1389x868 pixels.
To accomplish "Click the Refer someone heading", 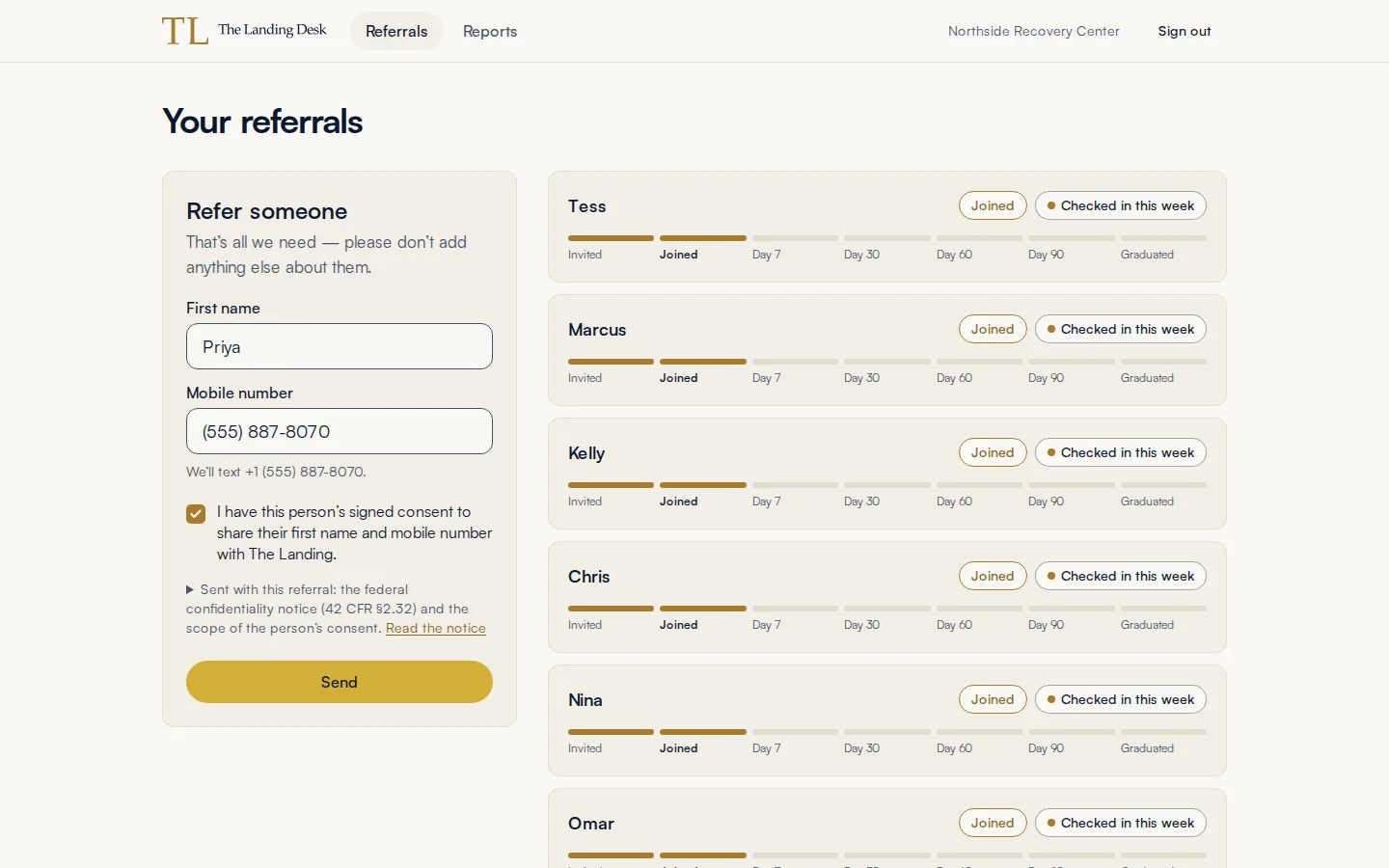I will [x=267, y=211].
